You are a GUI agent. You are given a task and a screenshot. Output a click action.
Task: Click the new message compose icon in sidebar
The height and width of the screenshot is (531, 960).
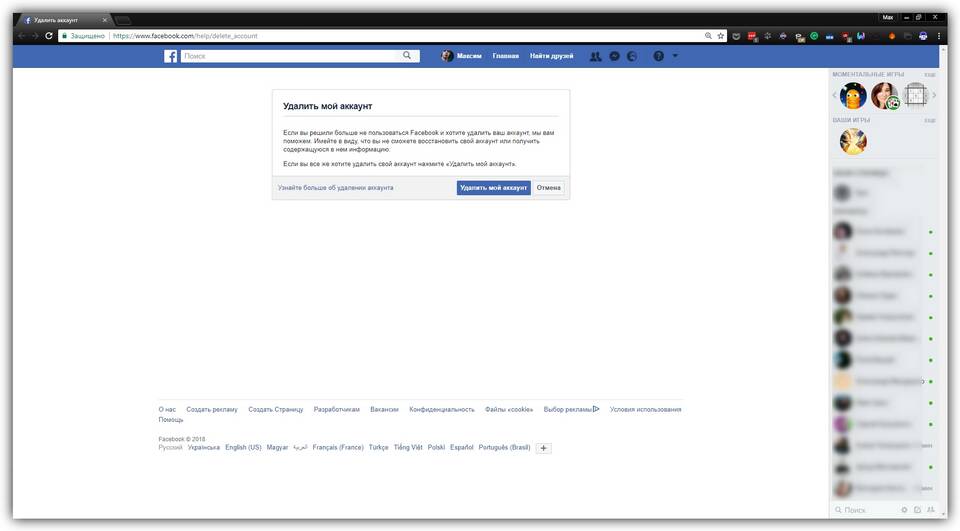pyautogui.click(x=917, y=510)
